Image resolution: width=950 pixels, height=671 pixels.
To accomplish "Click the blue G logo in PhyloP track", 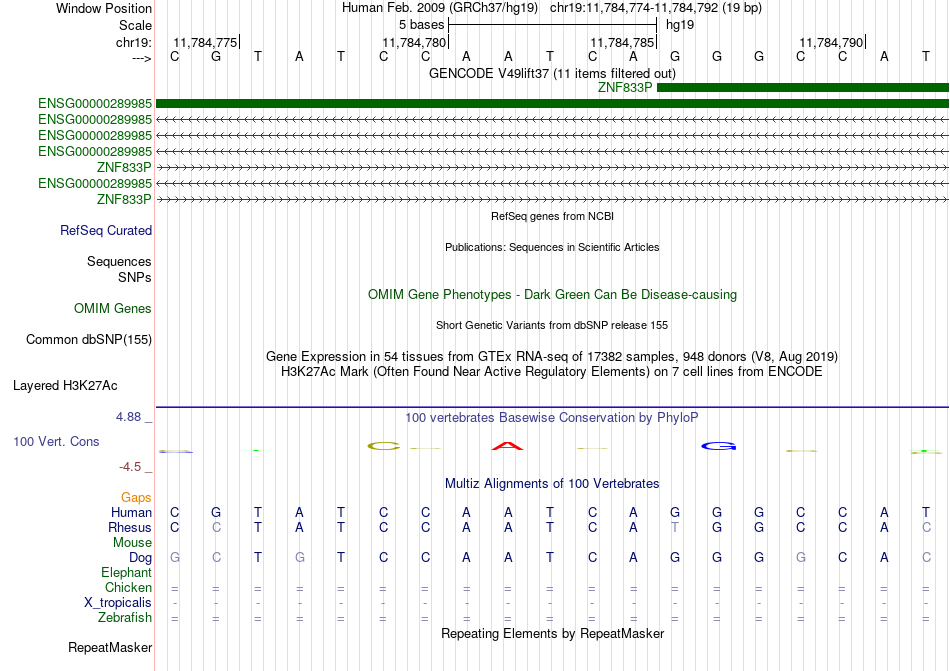I will [719, 446].
